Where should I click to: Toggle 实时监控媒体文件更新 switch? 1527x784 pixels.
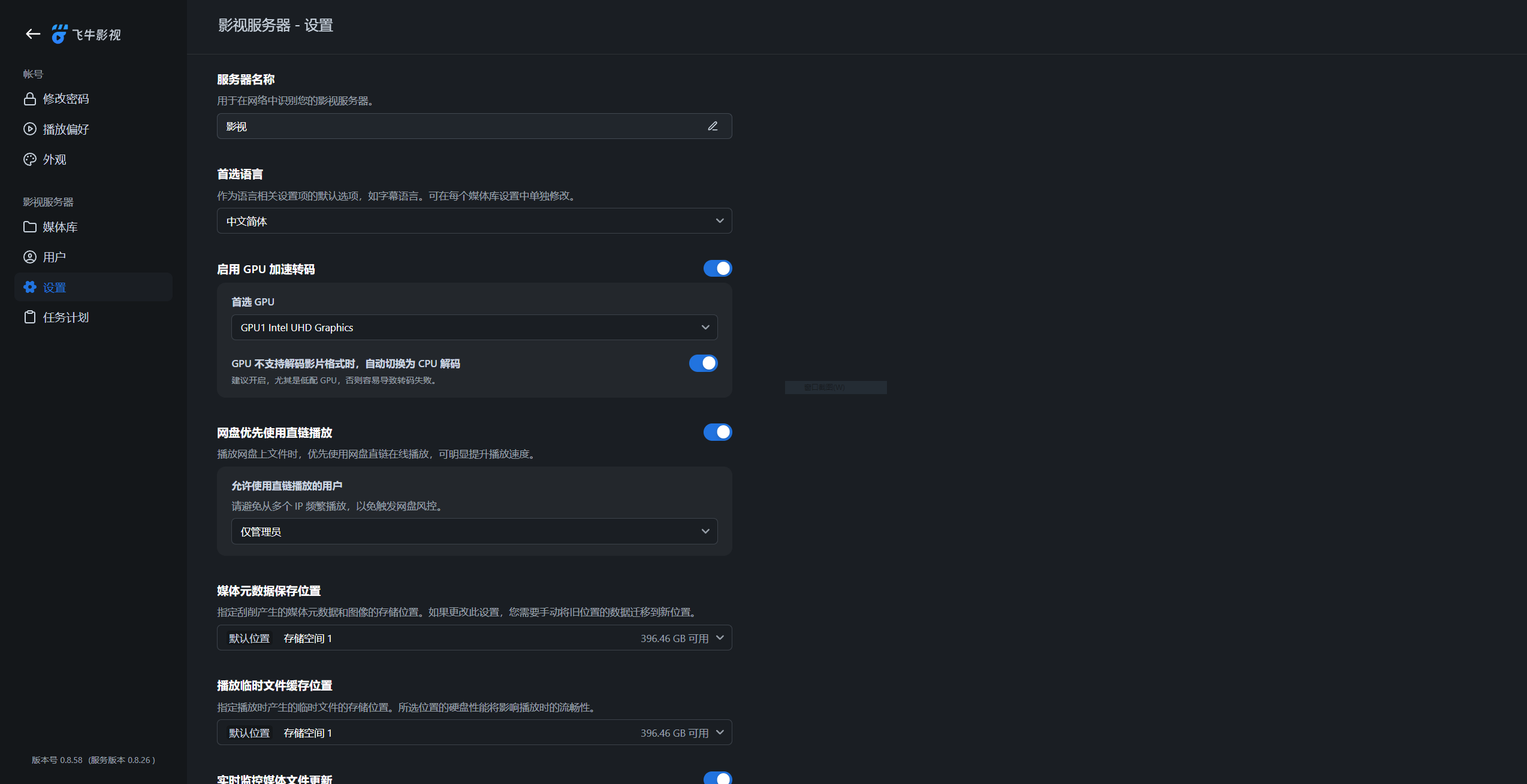pyautogui.click(x=717, y=778)
